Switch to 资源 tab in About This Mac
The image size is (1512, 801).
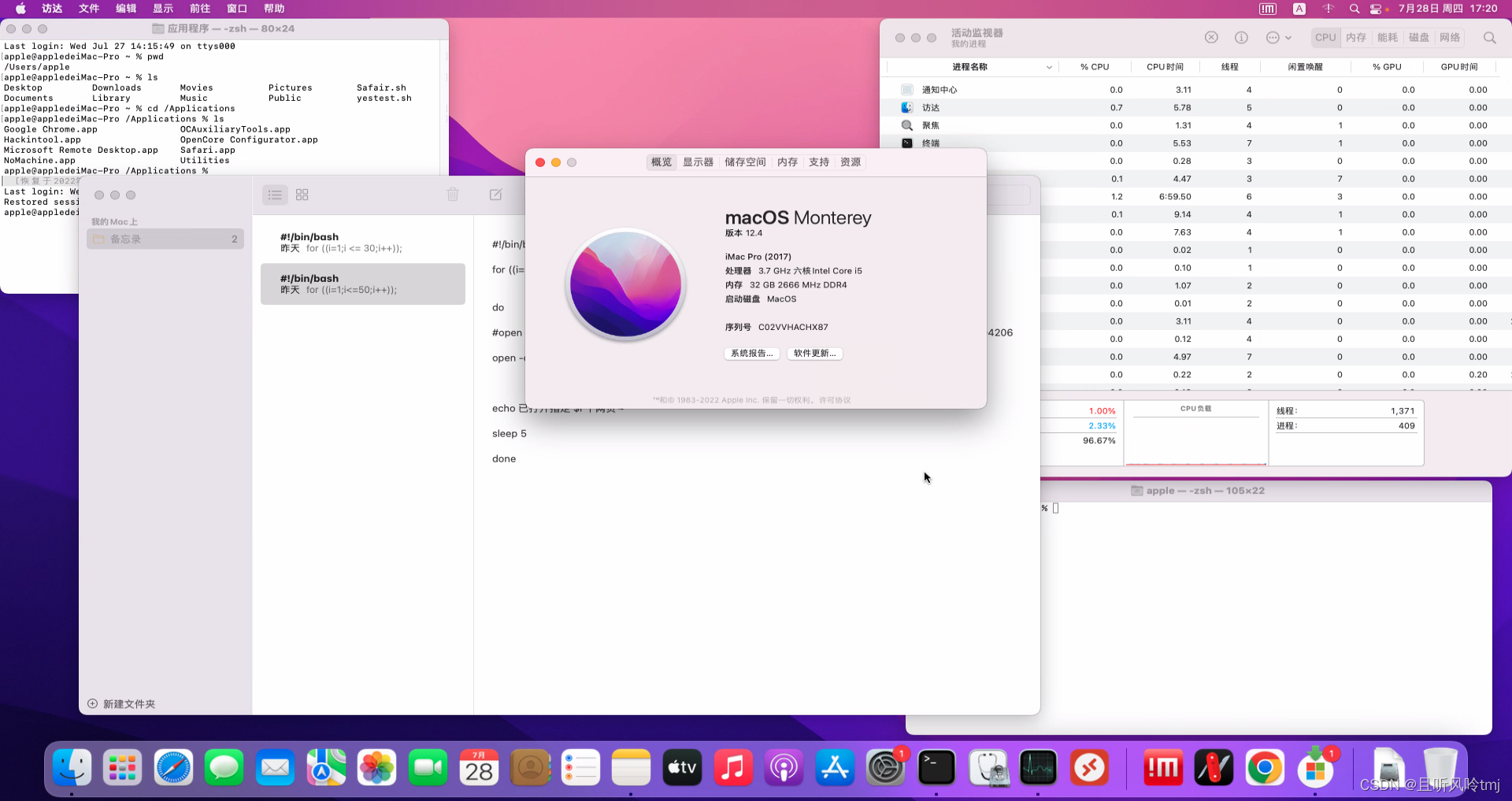tap(850, 162)
